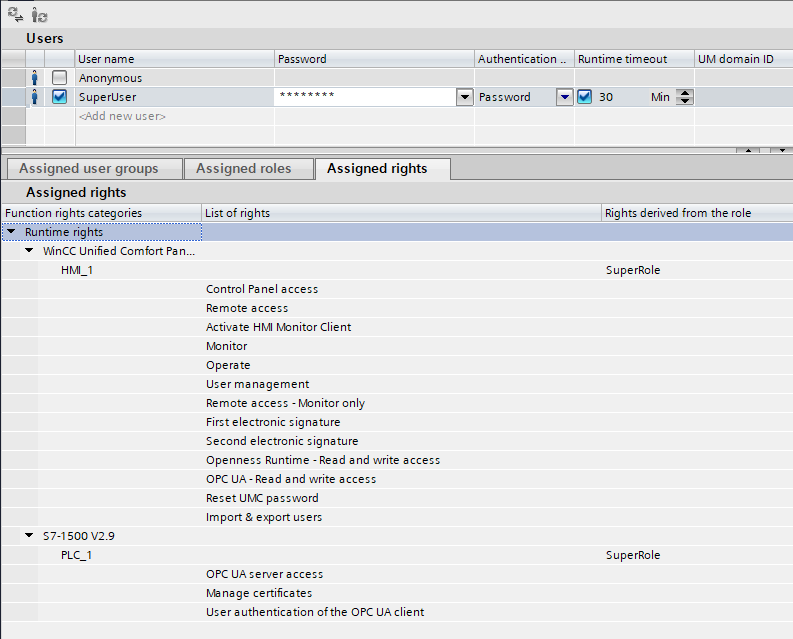Image resolution: width=793 pixels, height=639 pixels.
Task: Collapse the WinCC Unified Comfort Panel node
Action: click(29, 250)
